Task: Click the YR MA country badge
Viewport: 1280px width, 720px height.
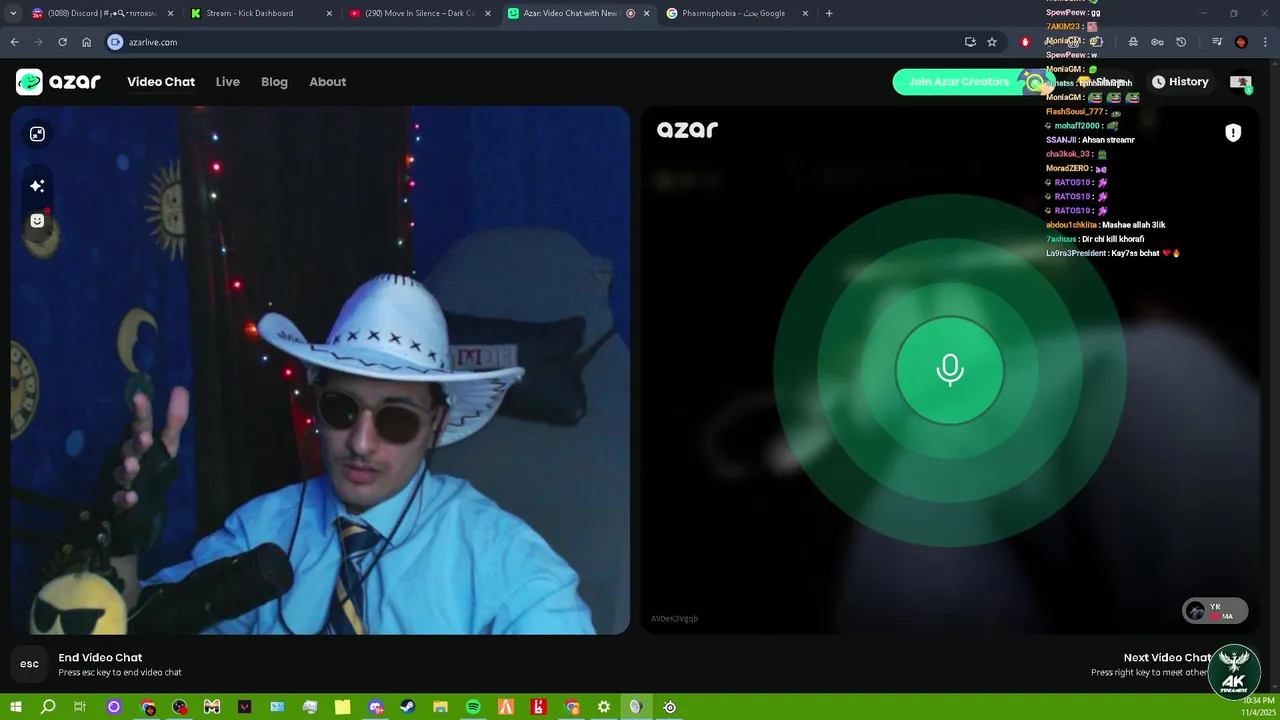Action: tap(1215, 611)
